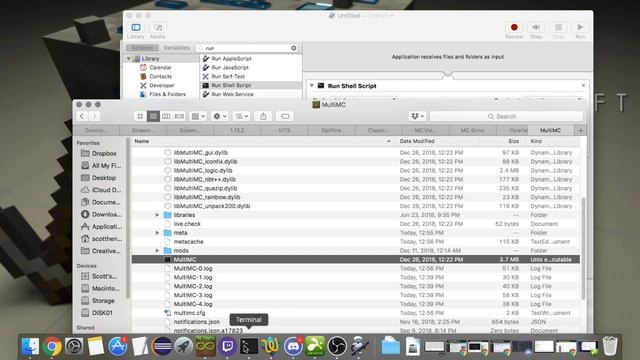Close the Run Shell Script action
Screen dimensions: 640x360
click(x=583, y=85)
